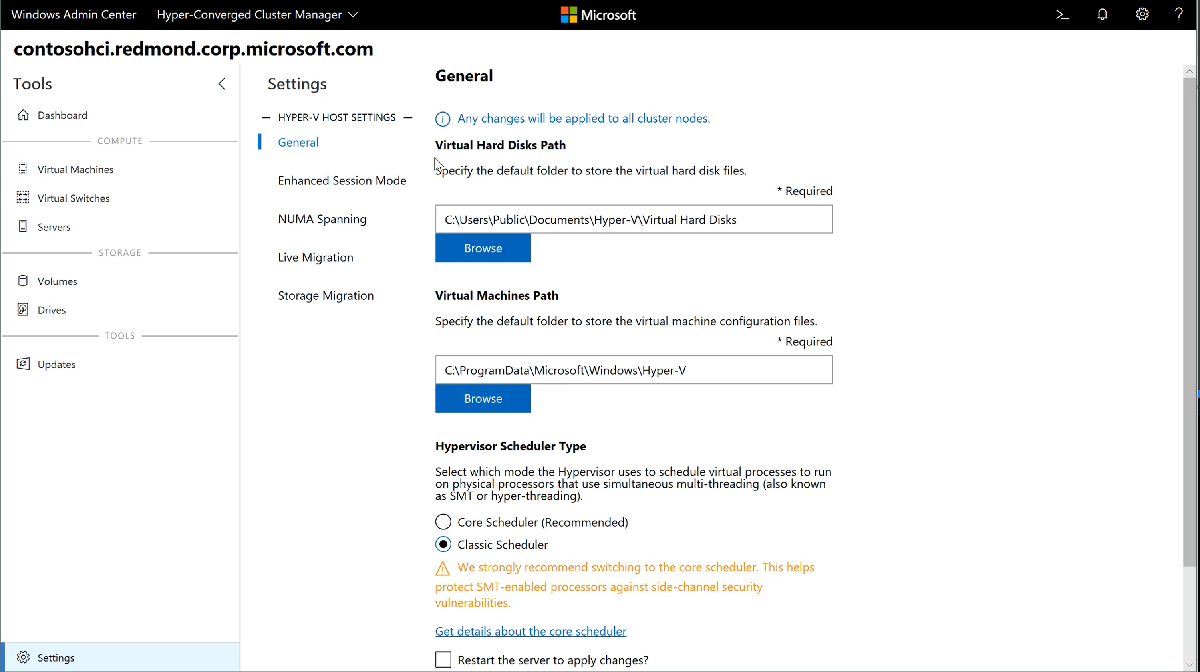Collapse the Tools sidebar panel
This screenshot has width=1200, height=672.
click(222, 84)
